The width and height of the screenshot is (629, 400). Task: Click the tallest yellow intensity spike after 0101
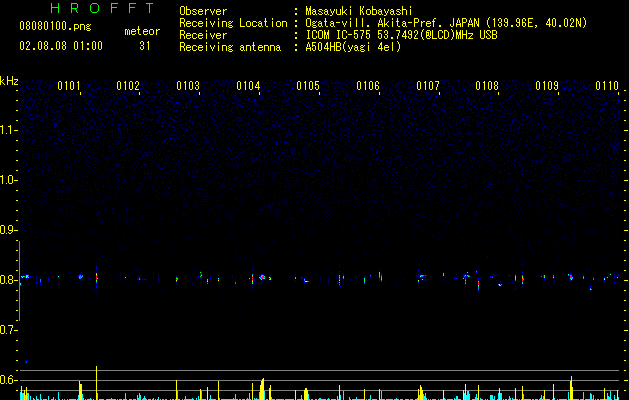tap(96, 383)
